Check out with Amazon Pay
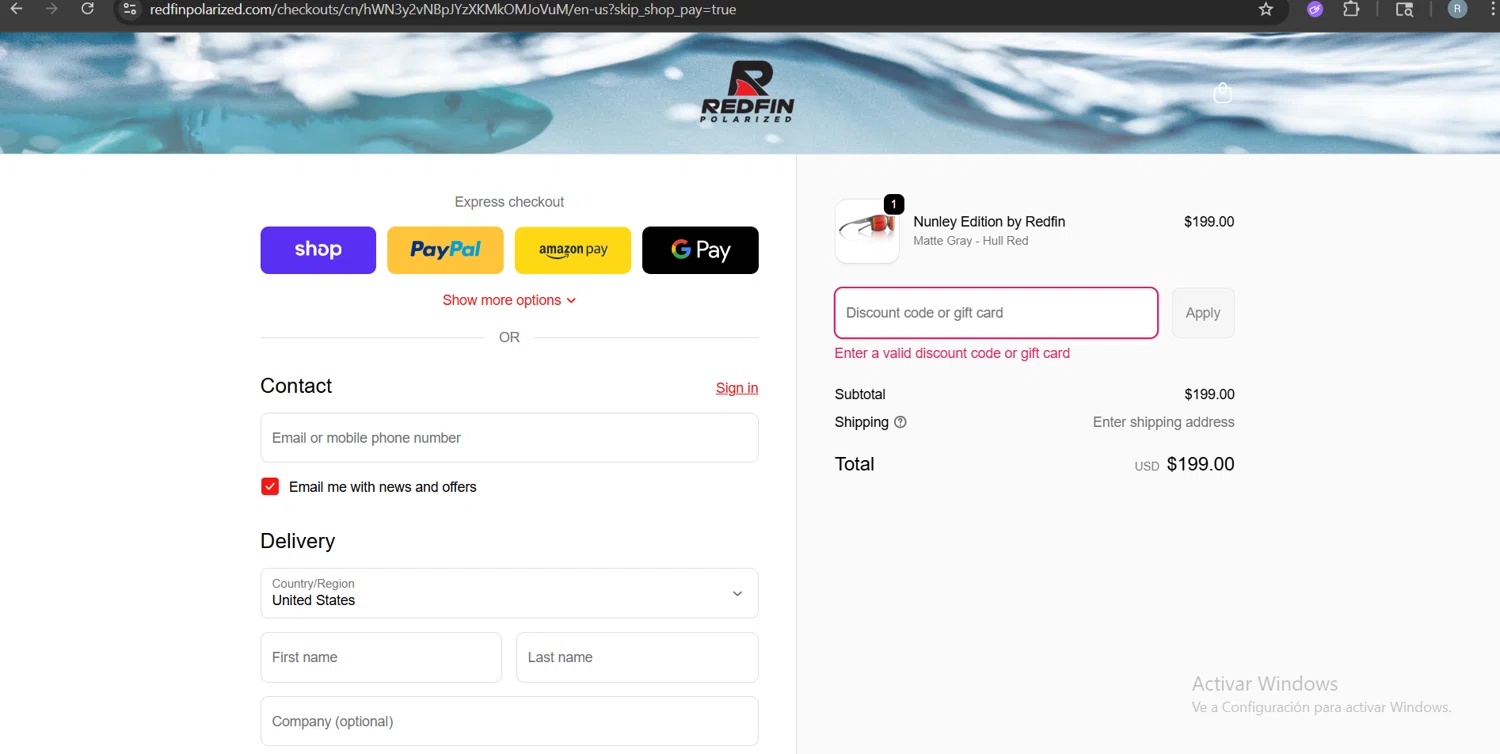 click(573, 250)
